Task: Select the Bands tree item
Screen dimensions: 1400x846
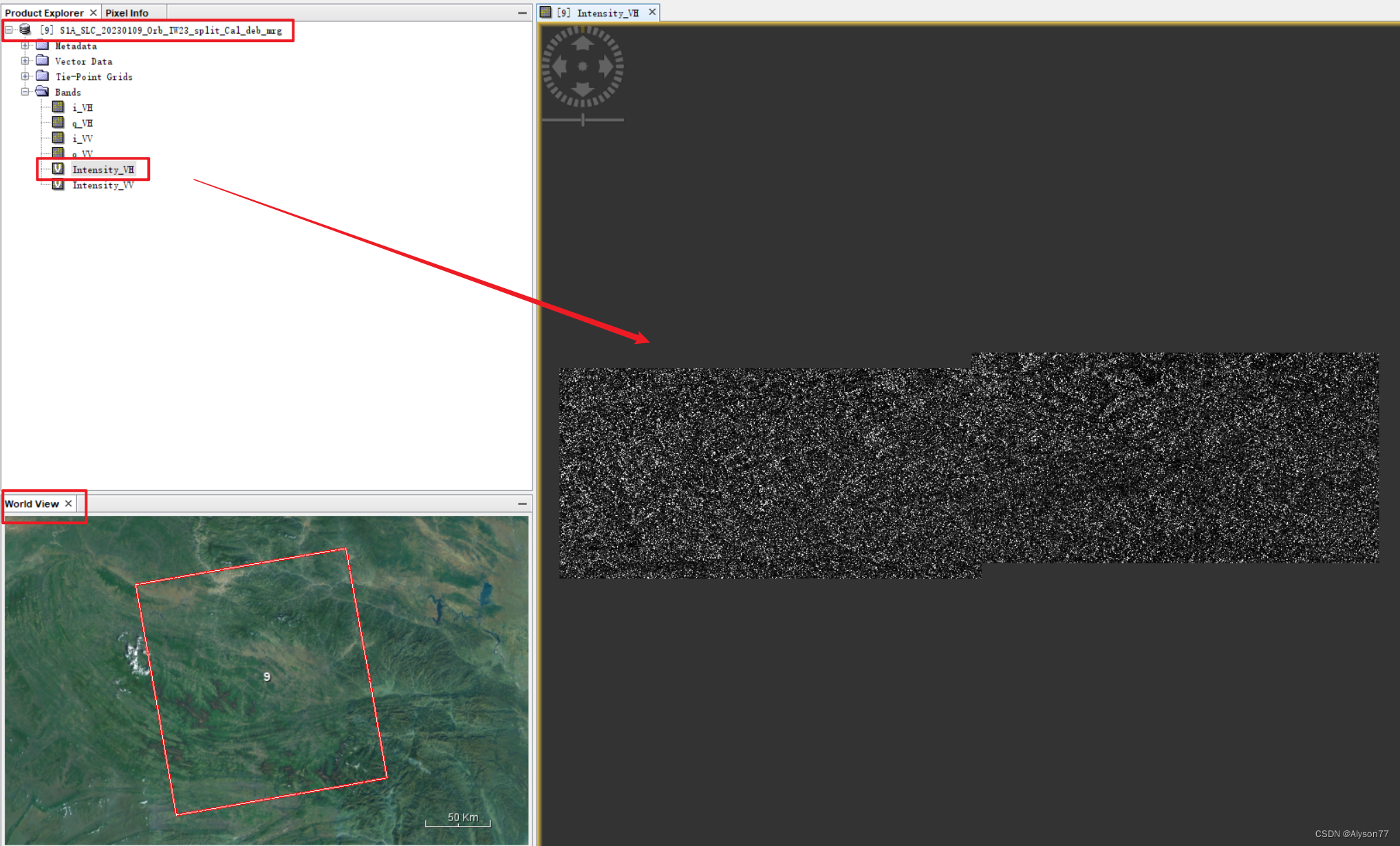Action: tap(67, 92)
